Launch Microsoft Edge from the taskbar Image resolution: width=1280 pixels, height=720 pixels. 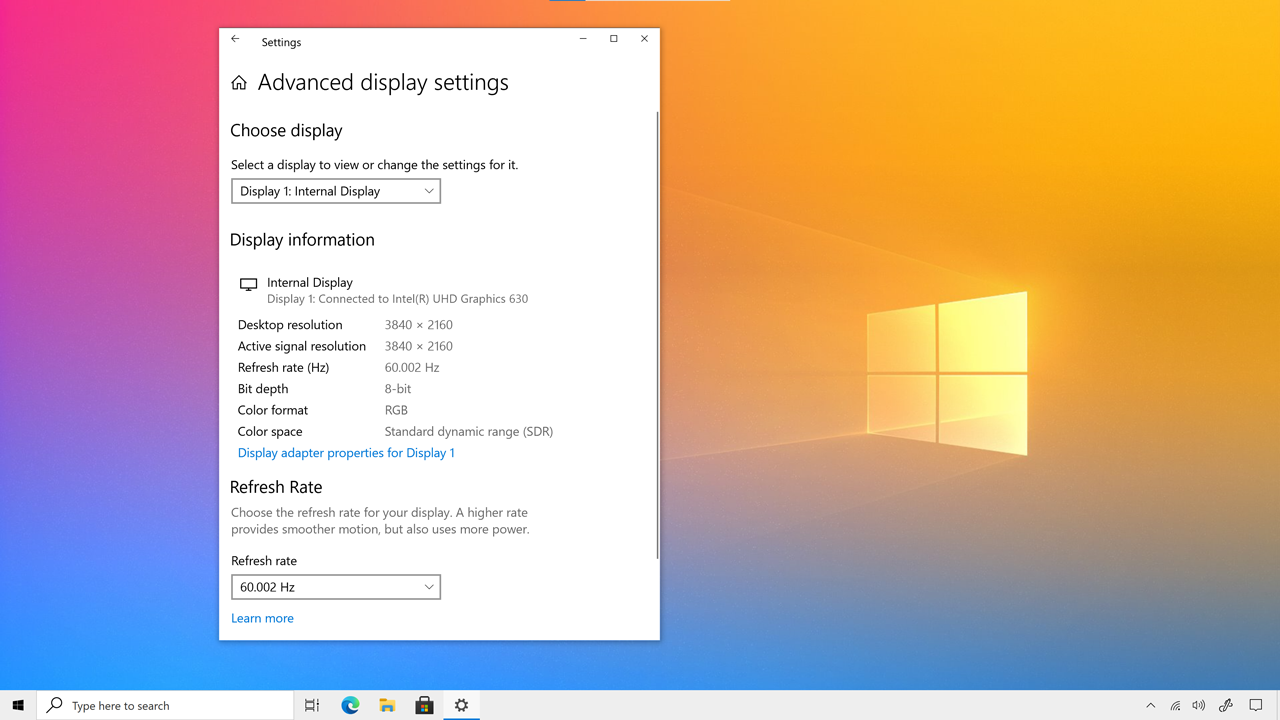click(350, 705)
